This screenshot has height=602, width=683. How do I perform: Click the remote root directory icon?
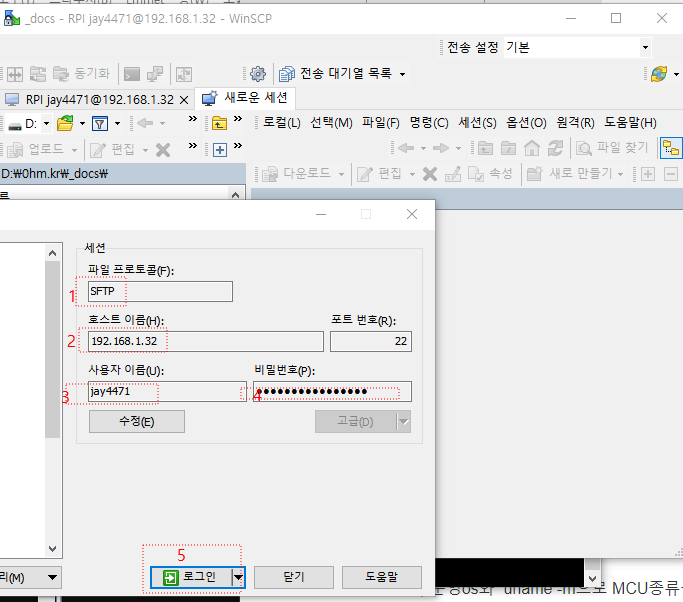tap(508, 149)
